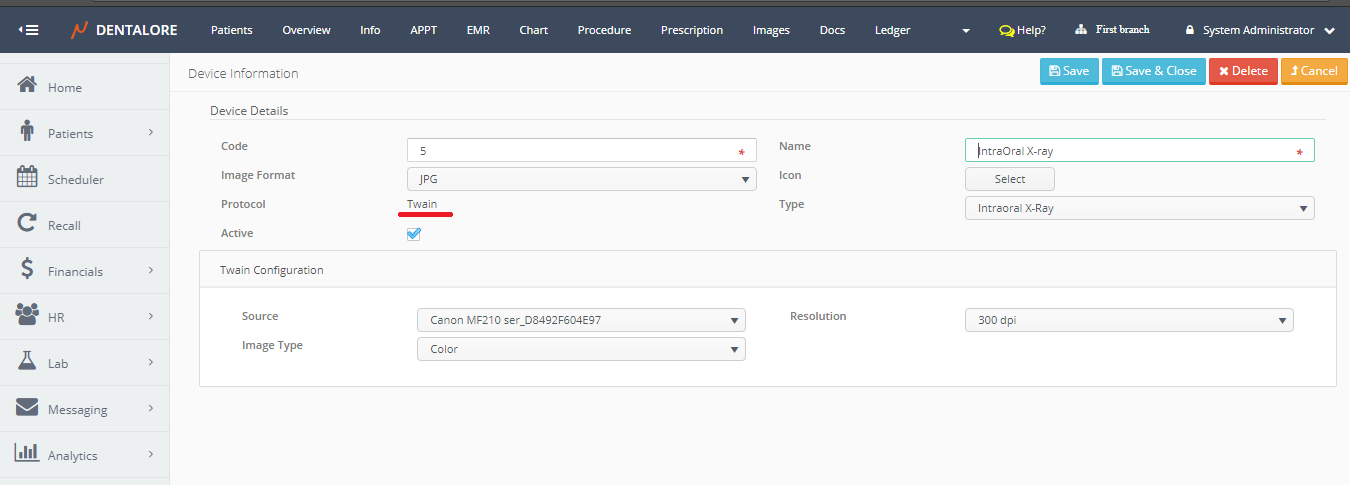Uncheck the Active checkbox
This screenshot has width=1350, height=485.
tap(414, 234)
